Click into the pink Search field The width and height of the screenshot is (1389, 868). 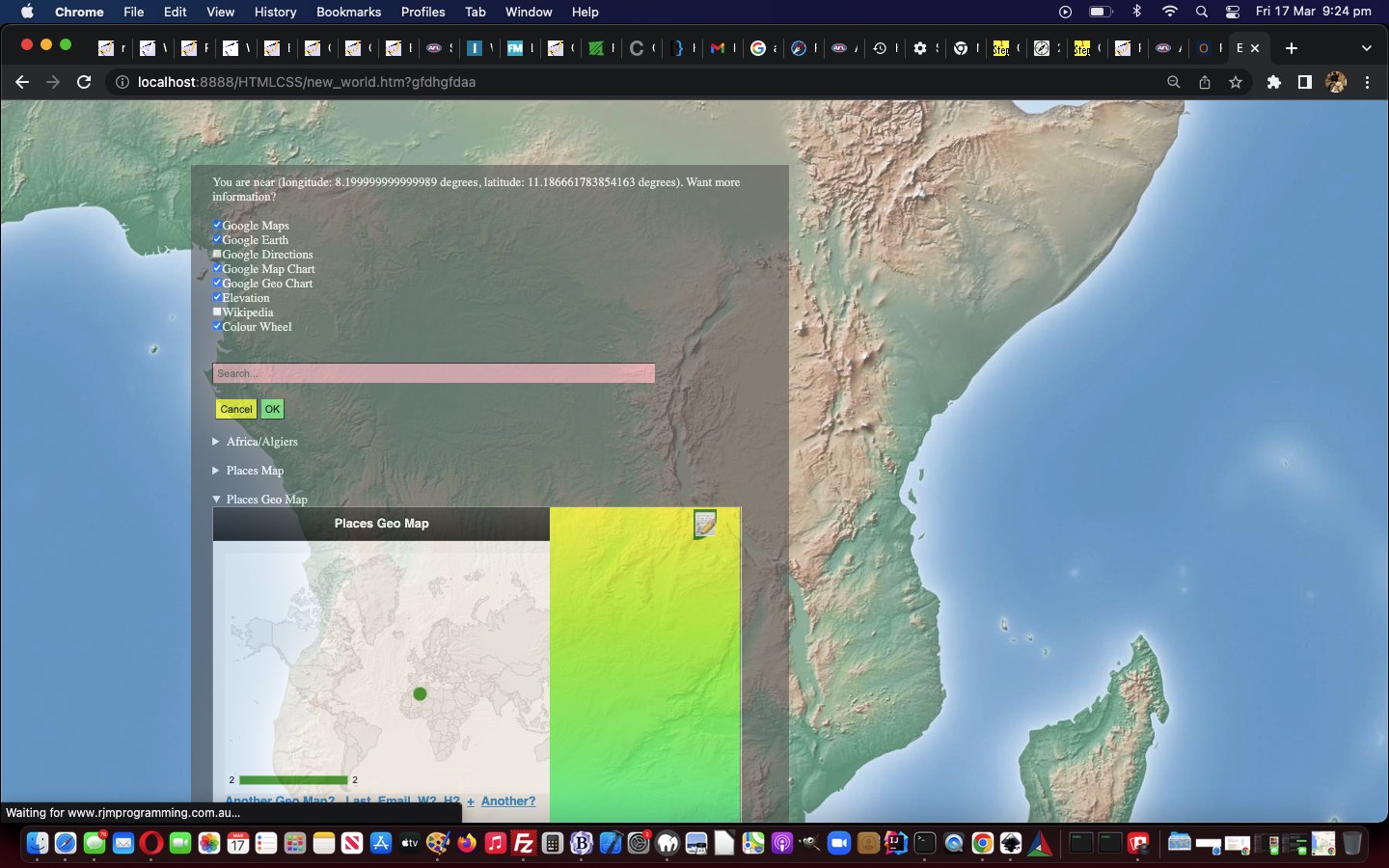(x=433, y=373)
